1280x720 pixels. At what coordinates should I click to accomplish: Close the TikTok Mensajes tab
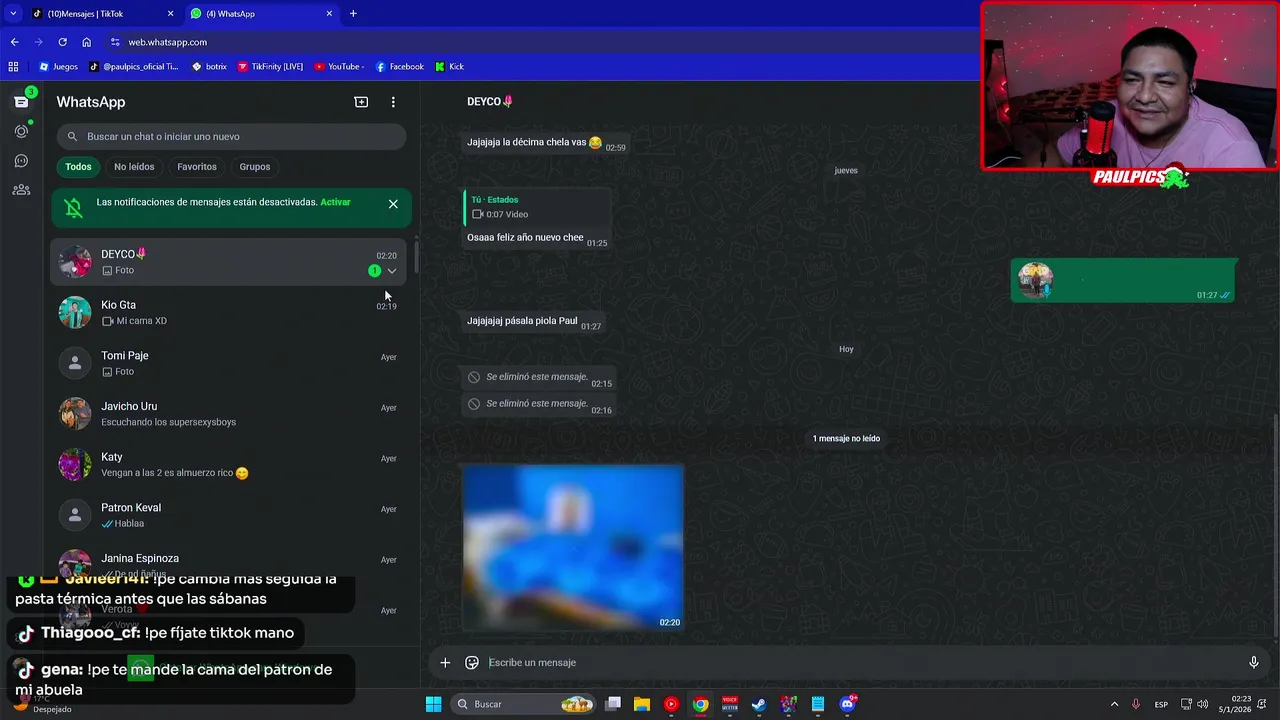pyautogui.click(x=170, y=14)
